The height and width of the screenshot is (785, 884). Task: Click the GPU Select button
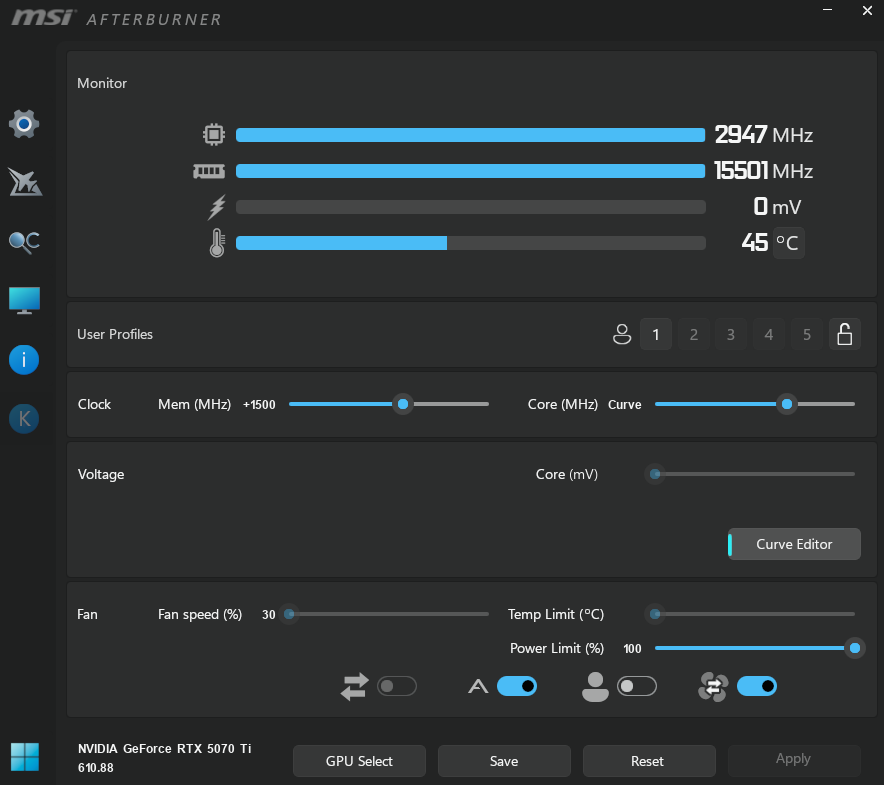(359, 761)
